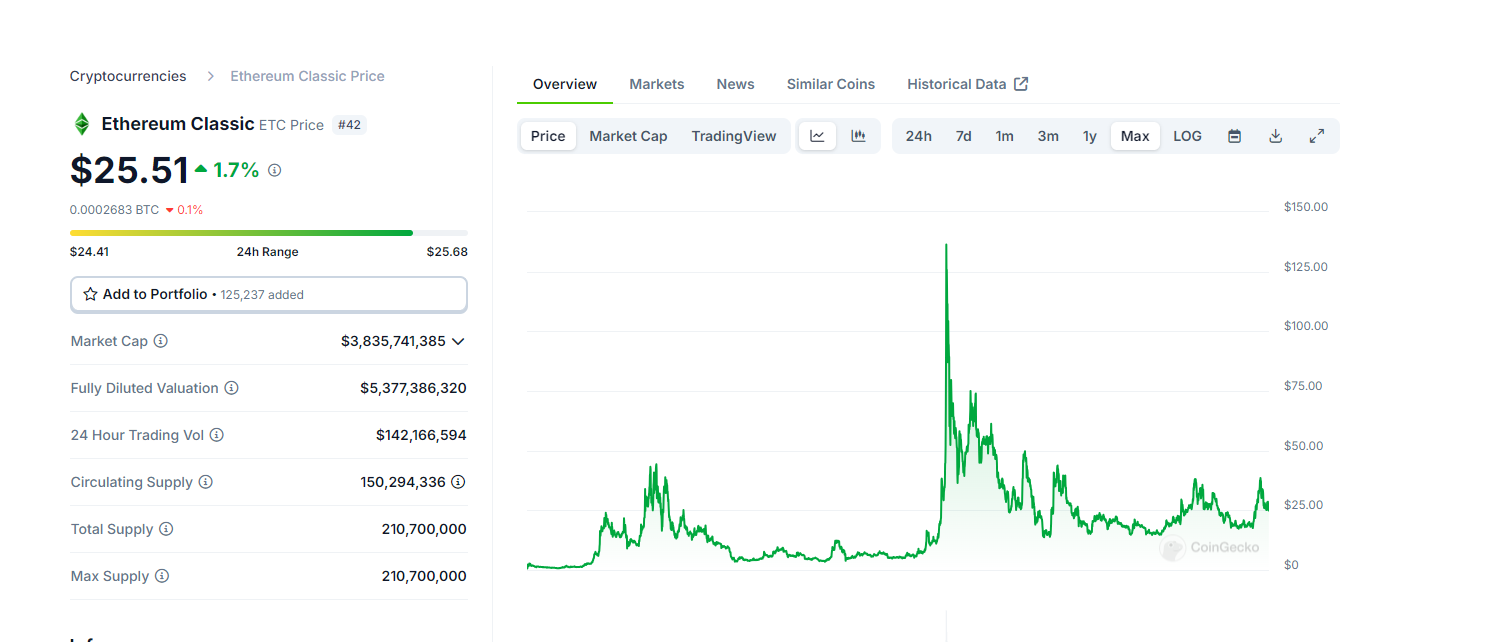Viewport: 1500px width, 642px height.
Task: Set the chart range to 1y
Action: click(x=1090, y=136)
